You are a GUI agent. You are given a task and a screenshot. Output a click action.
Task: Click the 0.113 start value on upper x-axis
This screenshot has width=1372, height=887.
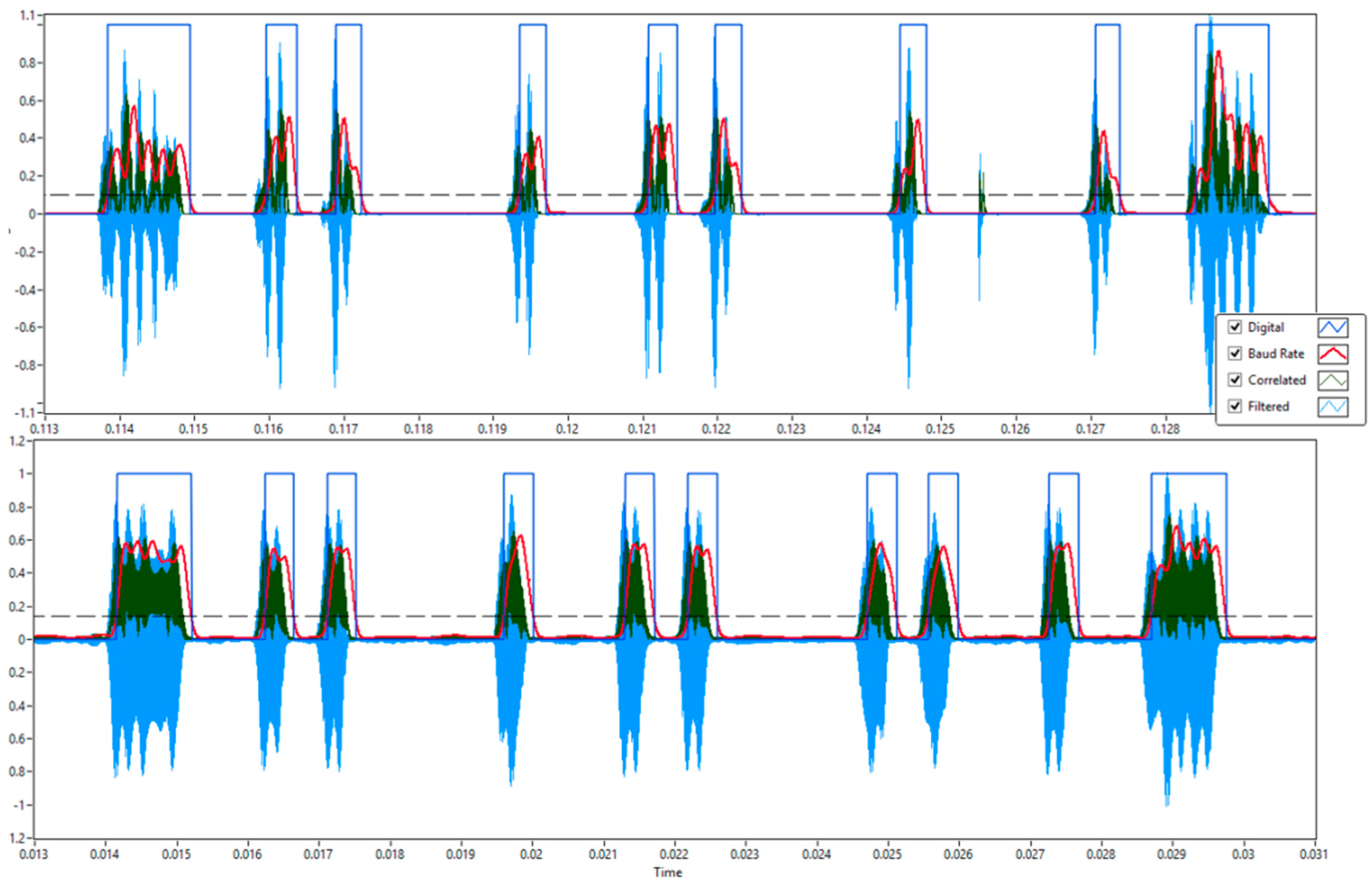point(44,429)
